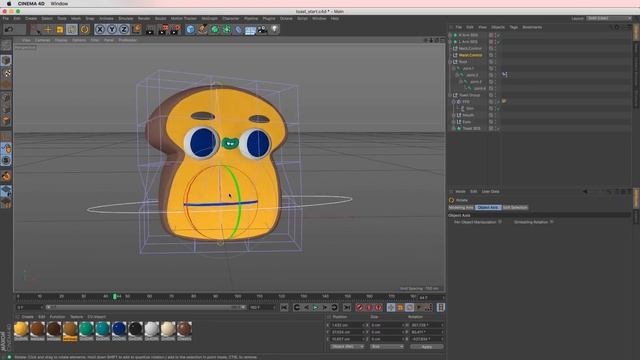
Task: Open the Create menu in the main menu bar
Action: tap(31, 18)
